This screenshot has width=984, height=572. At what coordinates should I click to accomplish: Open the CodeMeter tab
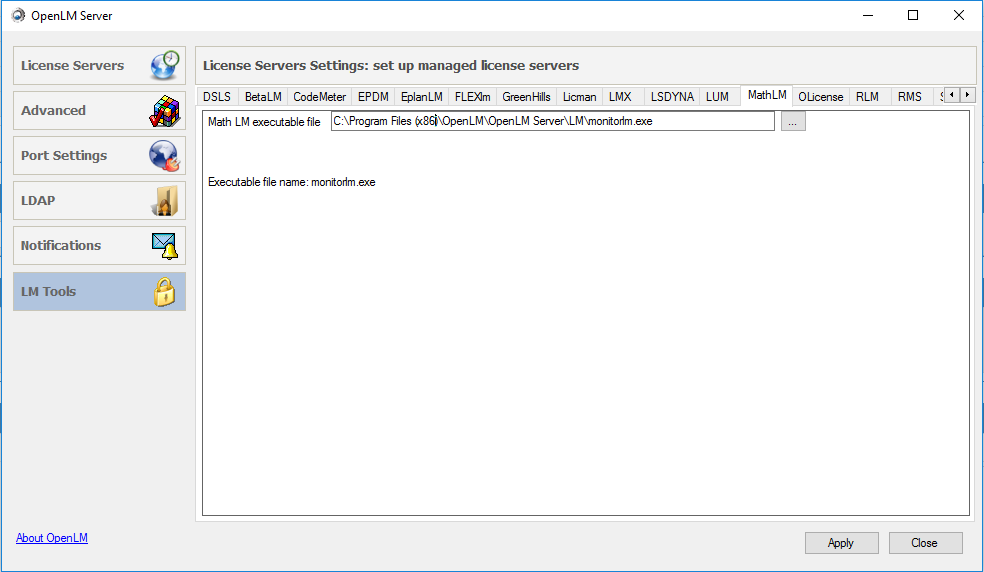click(319, 97)
